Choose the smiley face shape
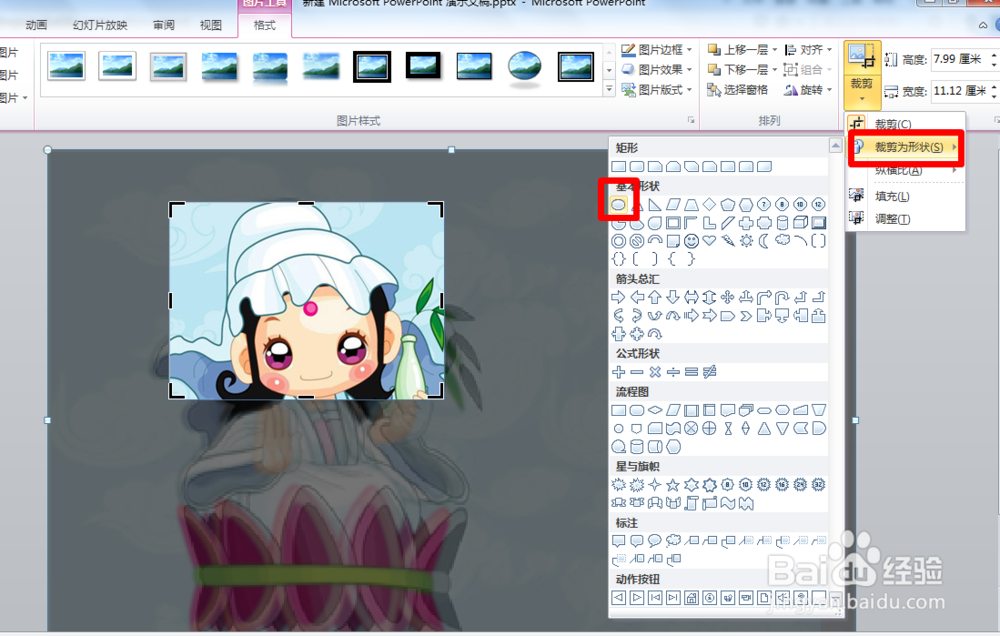Screen dimensions: 1000x636 691,241
